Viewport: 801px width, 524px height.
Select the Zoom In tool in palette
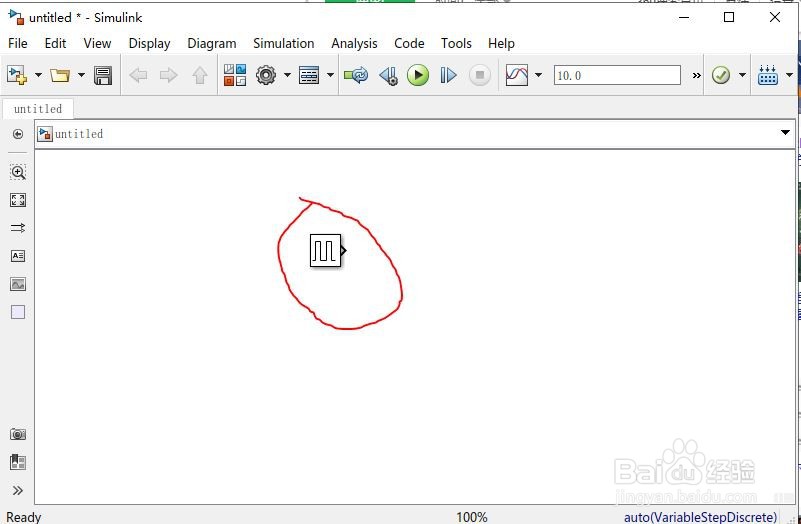(x=18, y=172)
